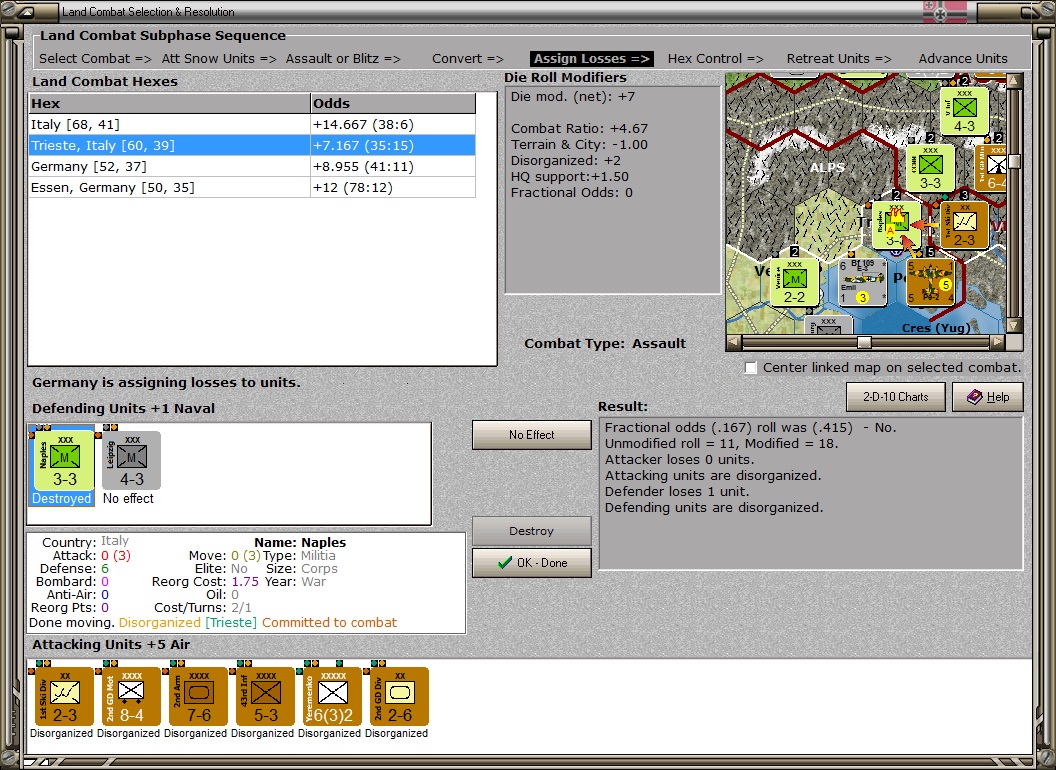Click the 2-3 ski division counter on map
1056x770 pixels.
964,226
